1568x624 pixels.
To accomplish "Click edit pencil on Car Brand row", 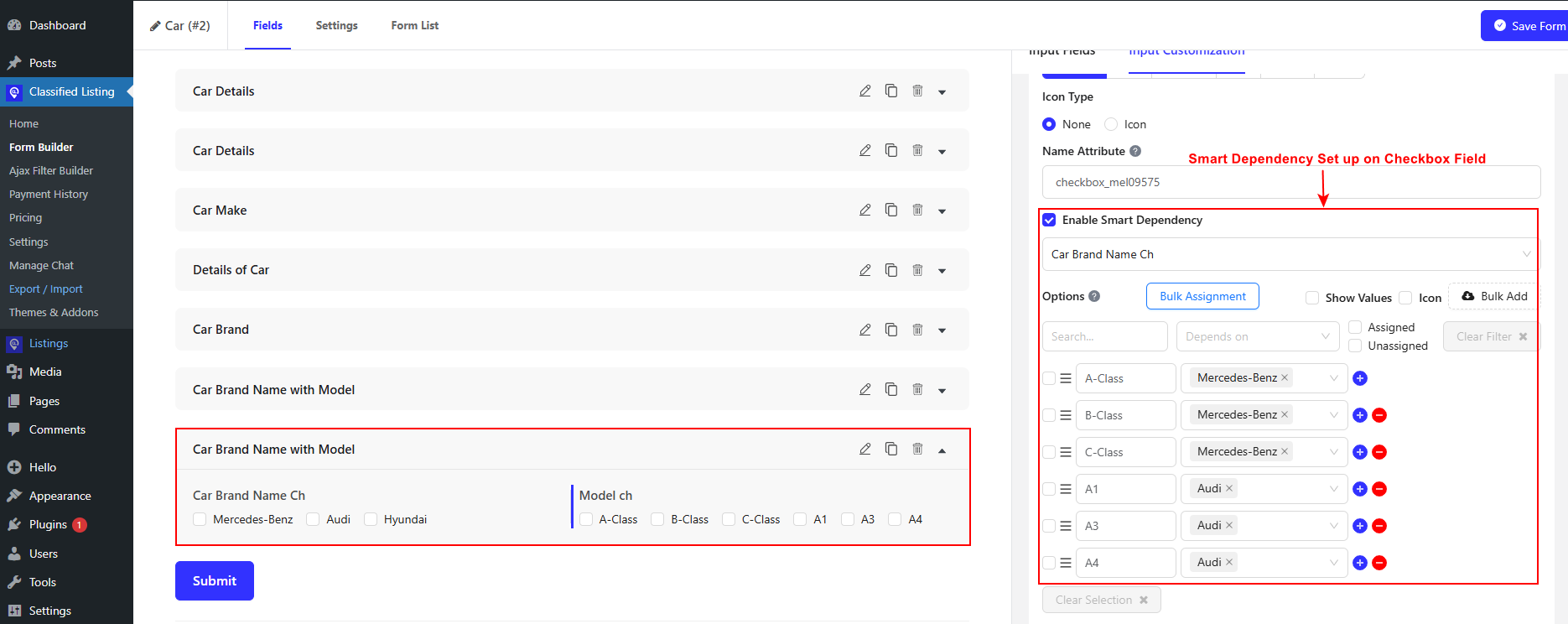I will point(864,330).
